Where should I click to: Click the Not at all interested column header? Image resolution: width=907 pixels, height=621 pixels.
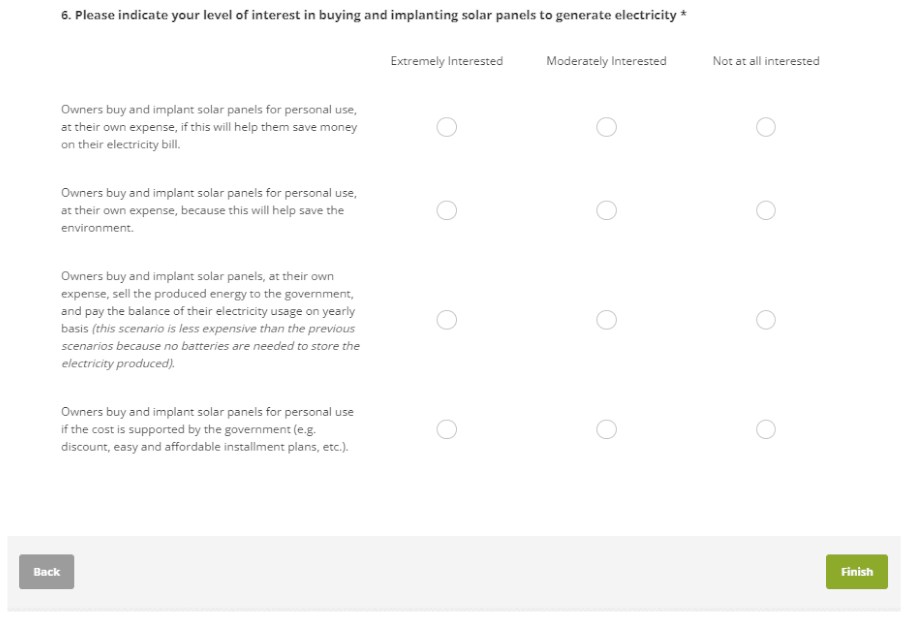tap(766, 61)
